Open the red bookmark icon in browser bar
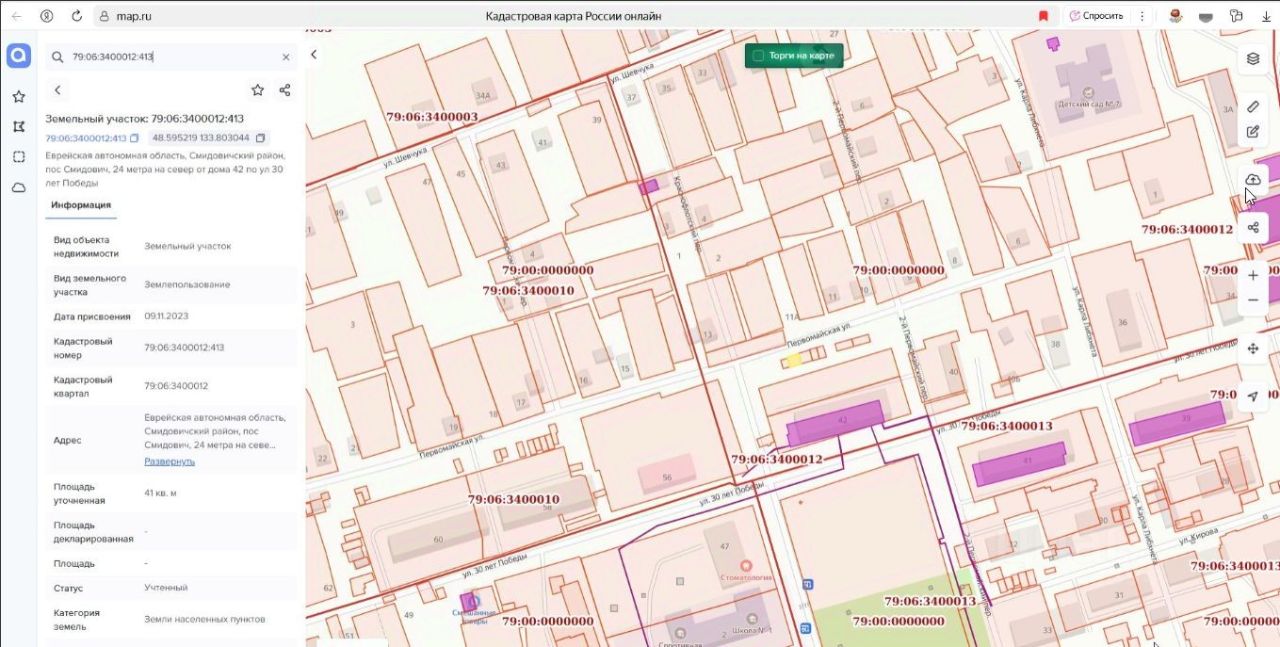1280x647 pixels. pos(1043,16)
